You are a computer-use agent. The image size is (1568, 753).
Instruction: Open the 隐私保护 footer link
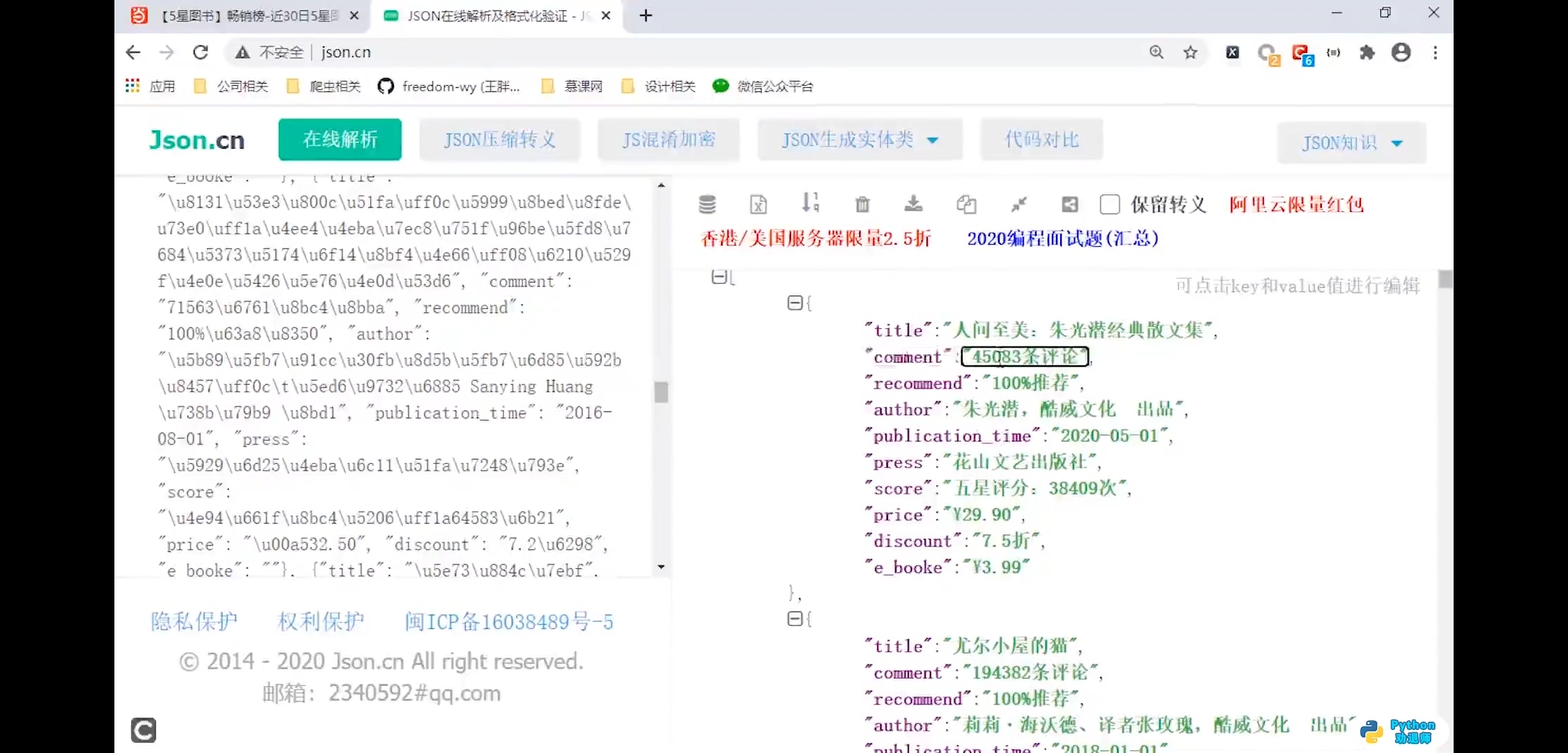coord(194,621)
